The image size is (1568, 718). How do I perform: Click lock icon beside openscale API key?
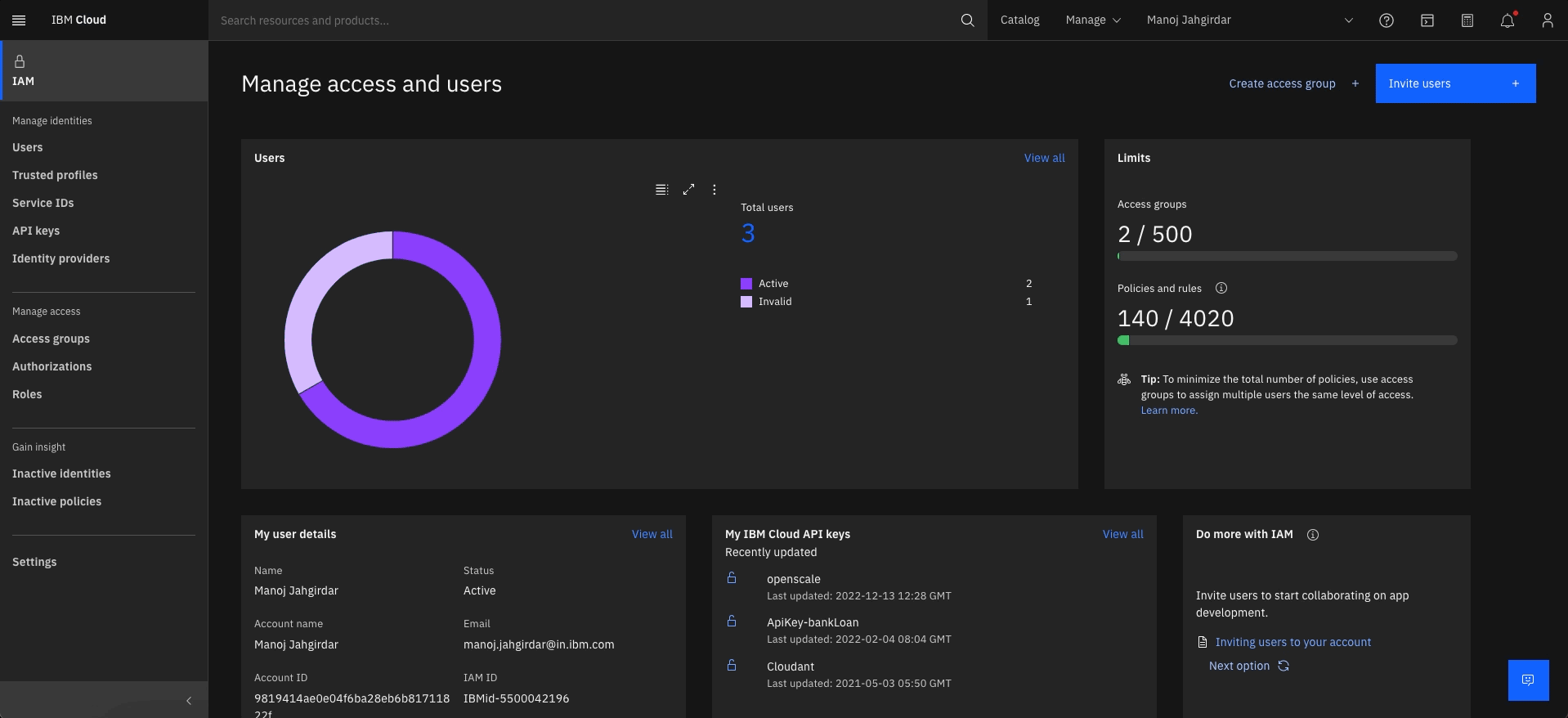(x=732, y=578)
